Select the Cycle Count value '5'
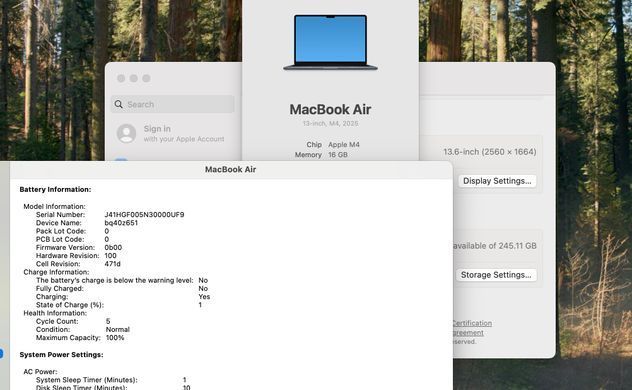632x390 pixels. click(x=108, y=321)
